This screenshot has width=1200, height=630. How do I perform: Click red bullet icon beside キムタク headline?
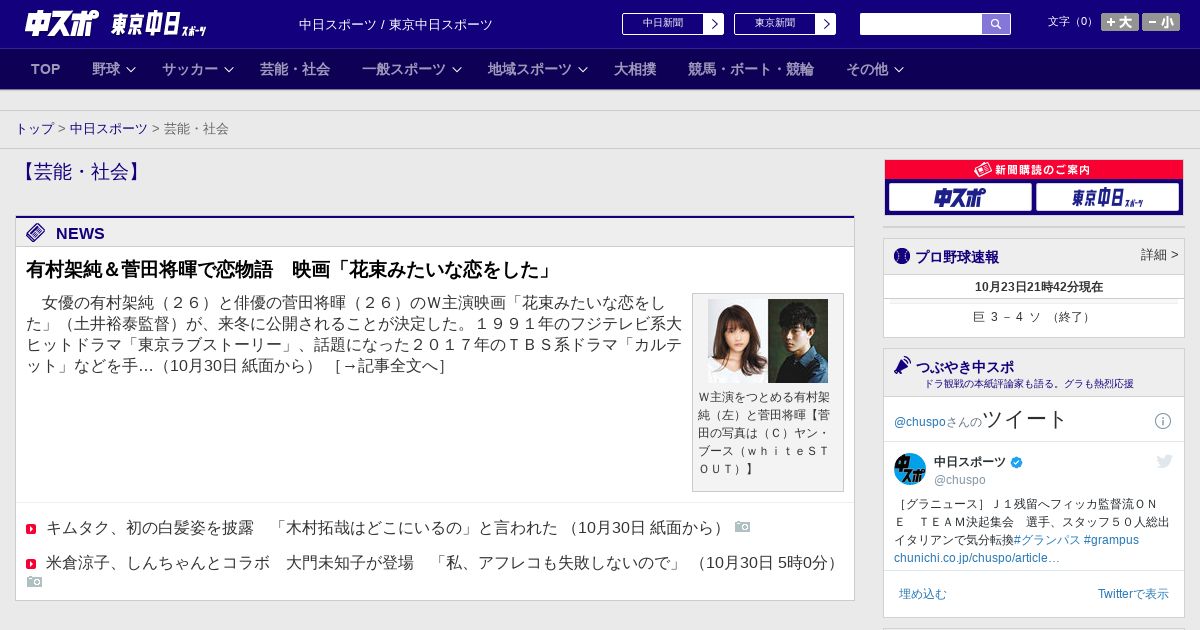tap(31, 529)
